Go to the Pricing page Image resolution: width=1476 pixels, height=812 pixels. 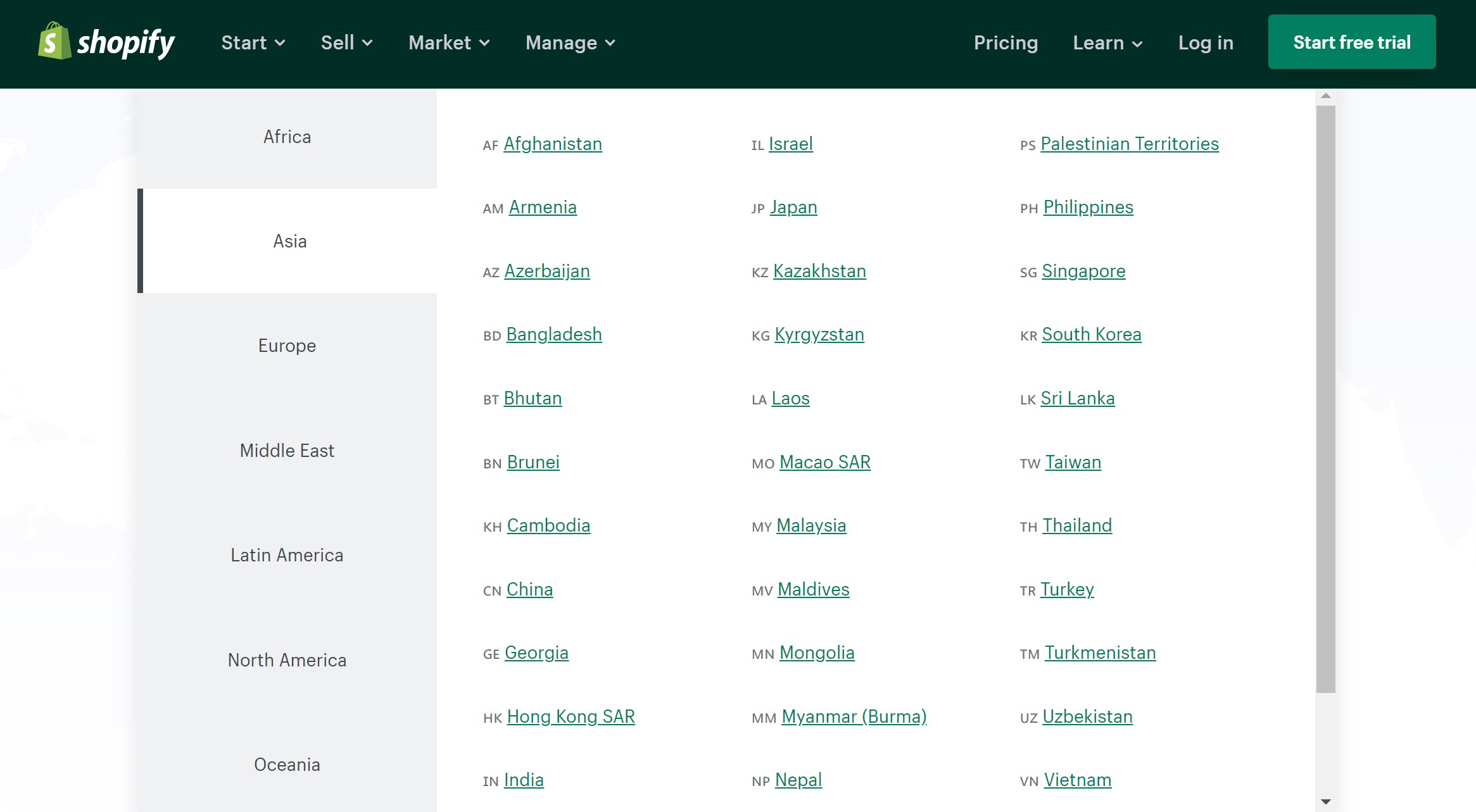click(x=1006, y=43)
